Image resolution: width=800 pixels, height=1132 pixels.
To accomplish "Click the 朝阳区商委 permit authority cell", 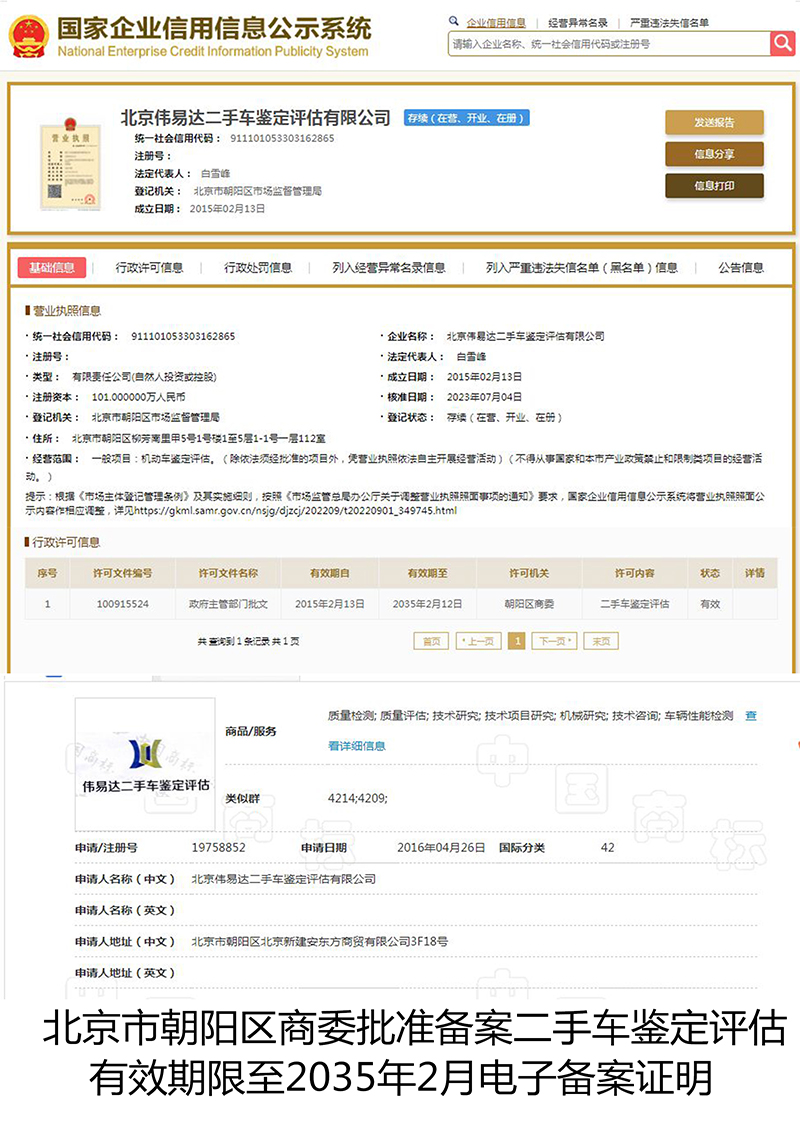I will 529,604.
